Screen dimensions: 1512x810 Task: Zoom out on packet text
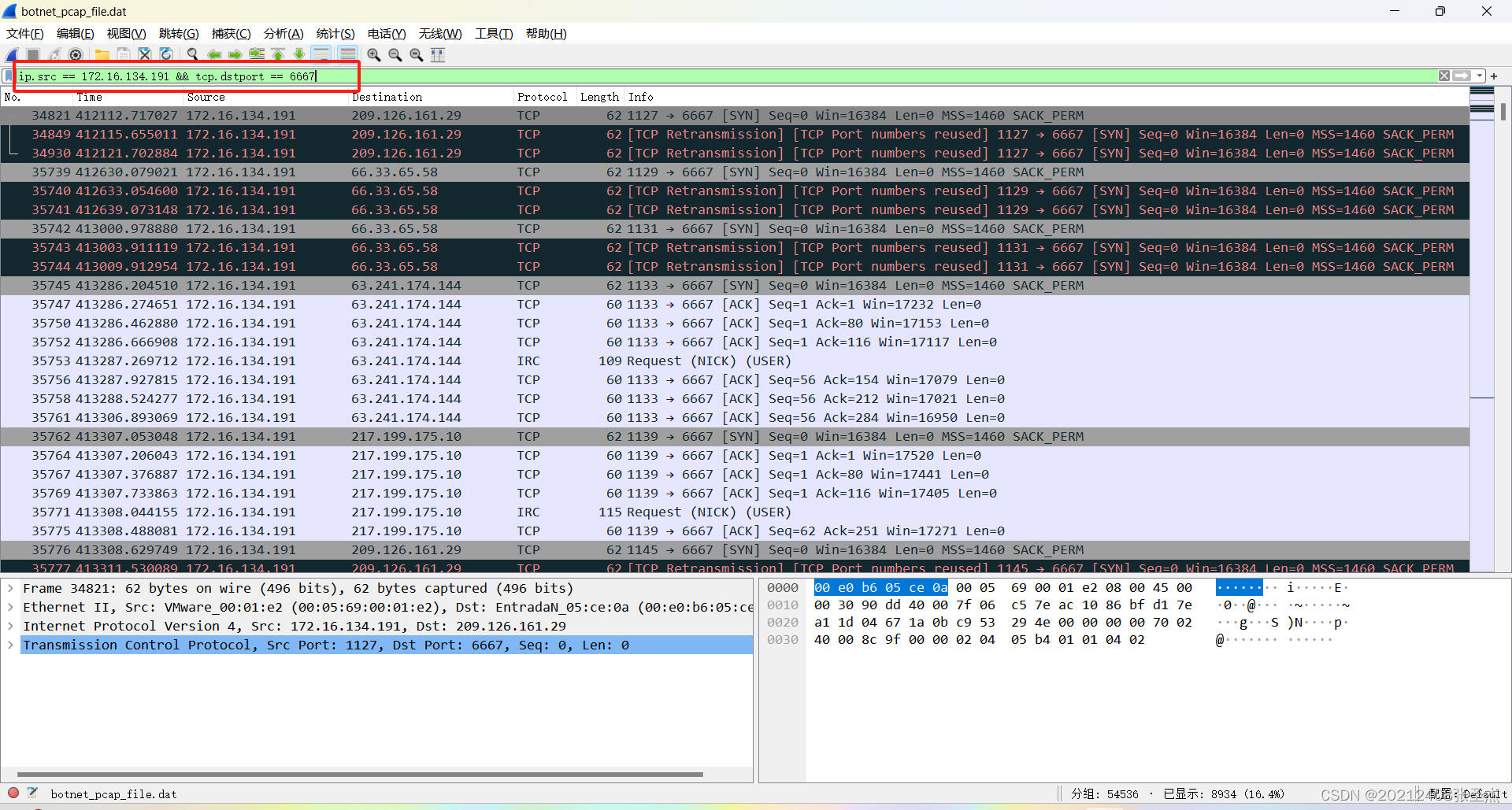coord(395,54)
